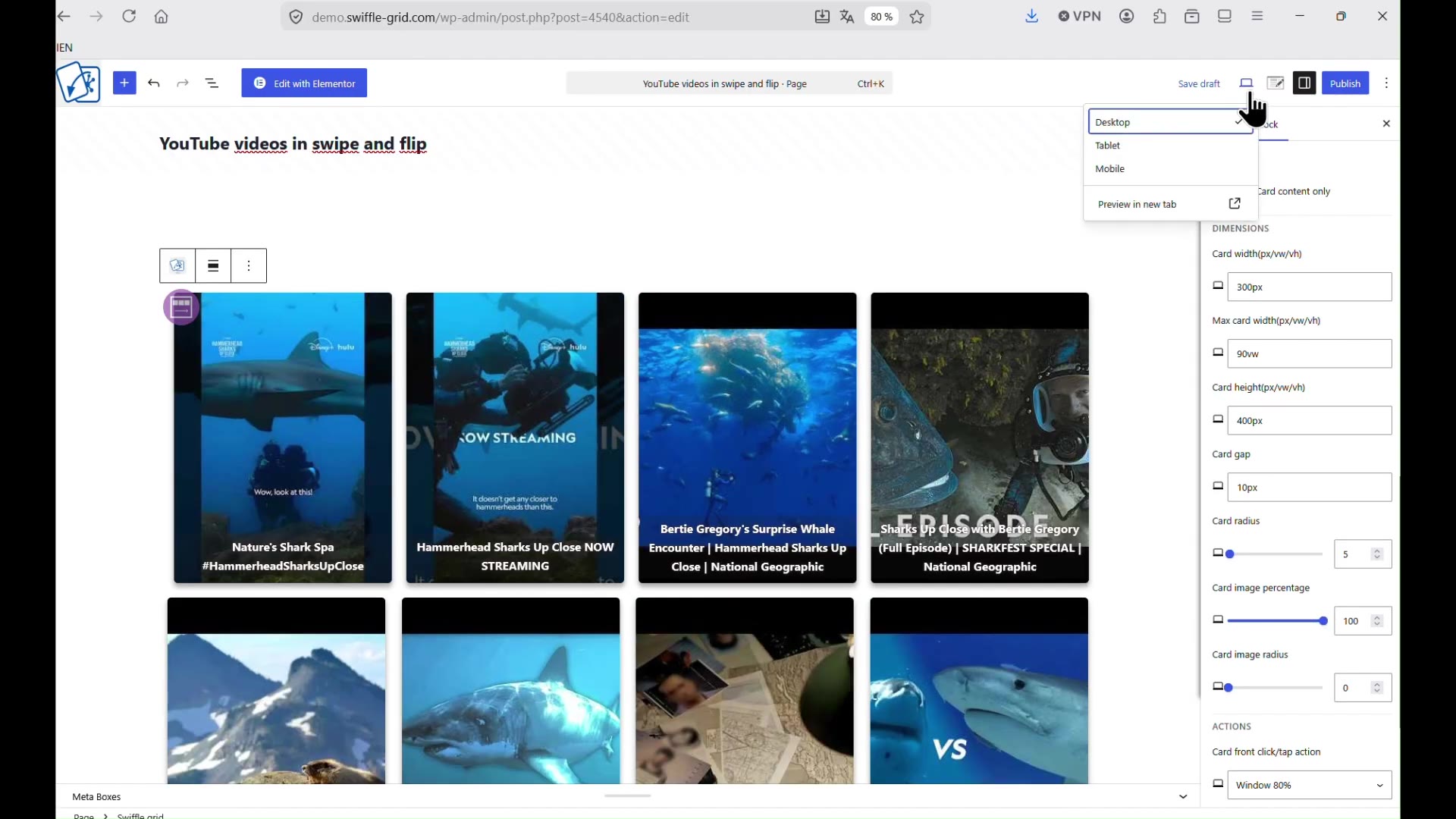This screenshot has height=819, width=1456.
Task: Click the Swiffle grid block type icon
Action: point(177,266)
